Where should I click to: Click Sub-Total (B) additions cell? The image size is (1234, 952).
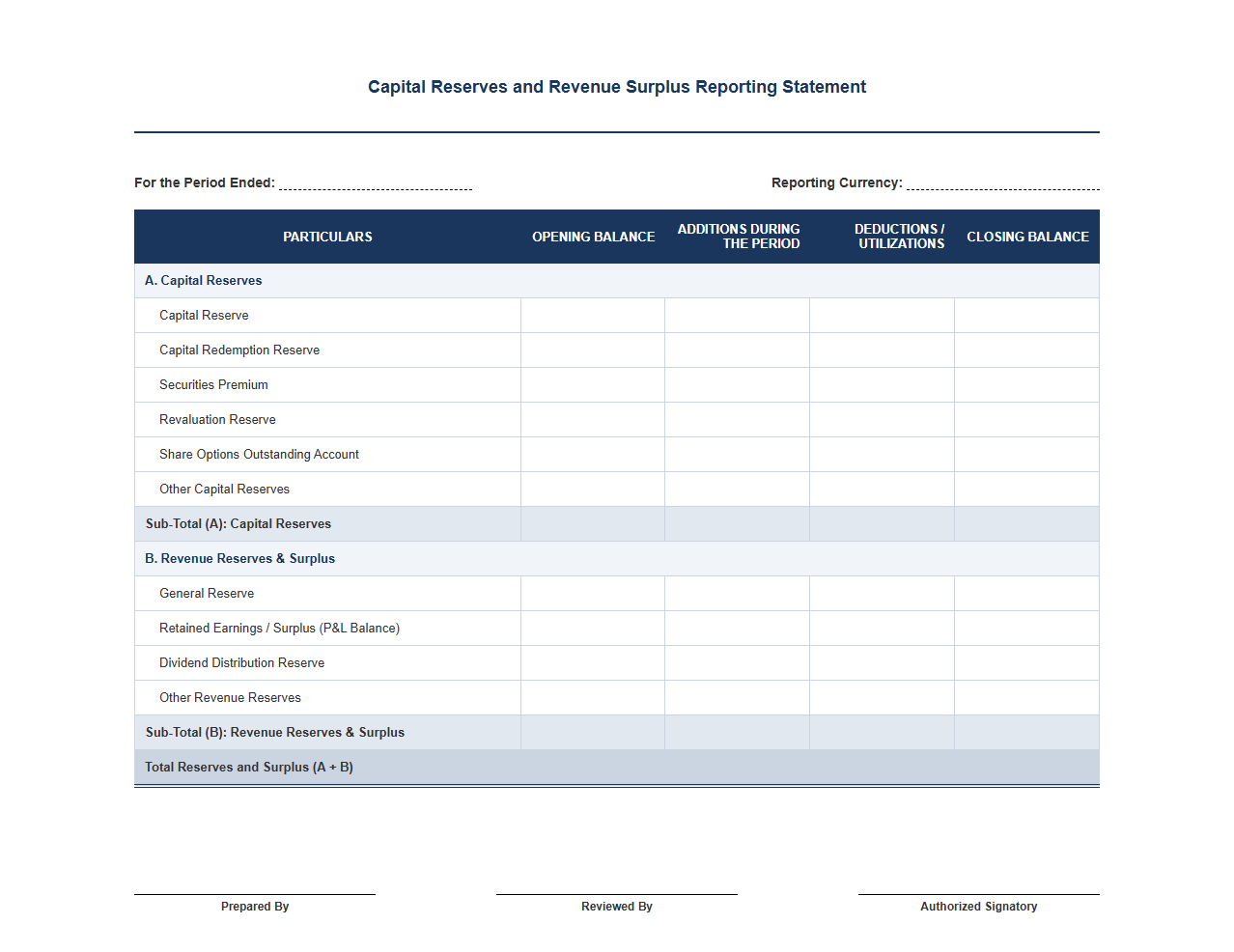tap(738, 733)
